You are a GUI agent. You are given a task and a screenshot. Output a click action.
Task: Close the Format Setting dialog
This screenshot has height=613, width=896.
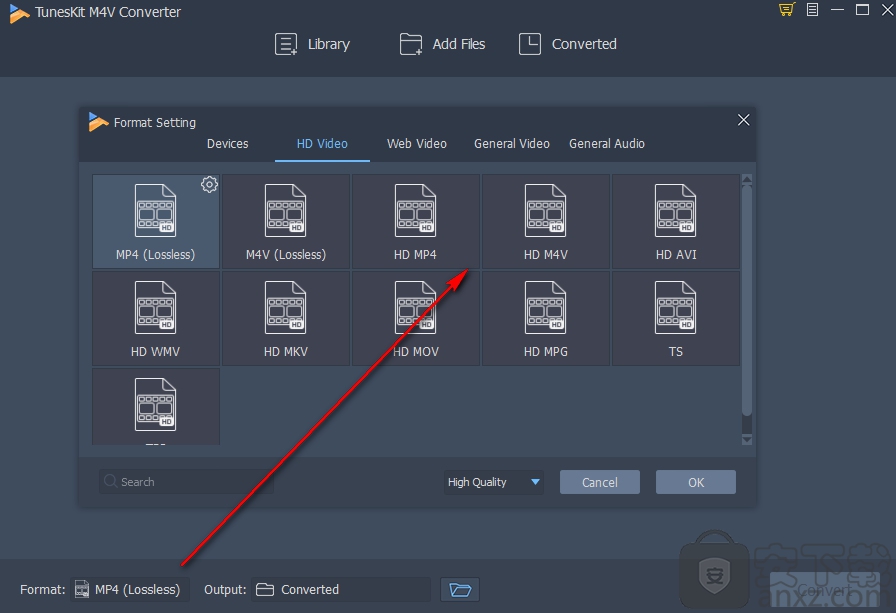[x=743, y=120]
